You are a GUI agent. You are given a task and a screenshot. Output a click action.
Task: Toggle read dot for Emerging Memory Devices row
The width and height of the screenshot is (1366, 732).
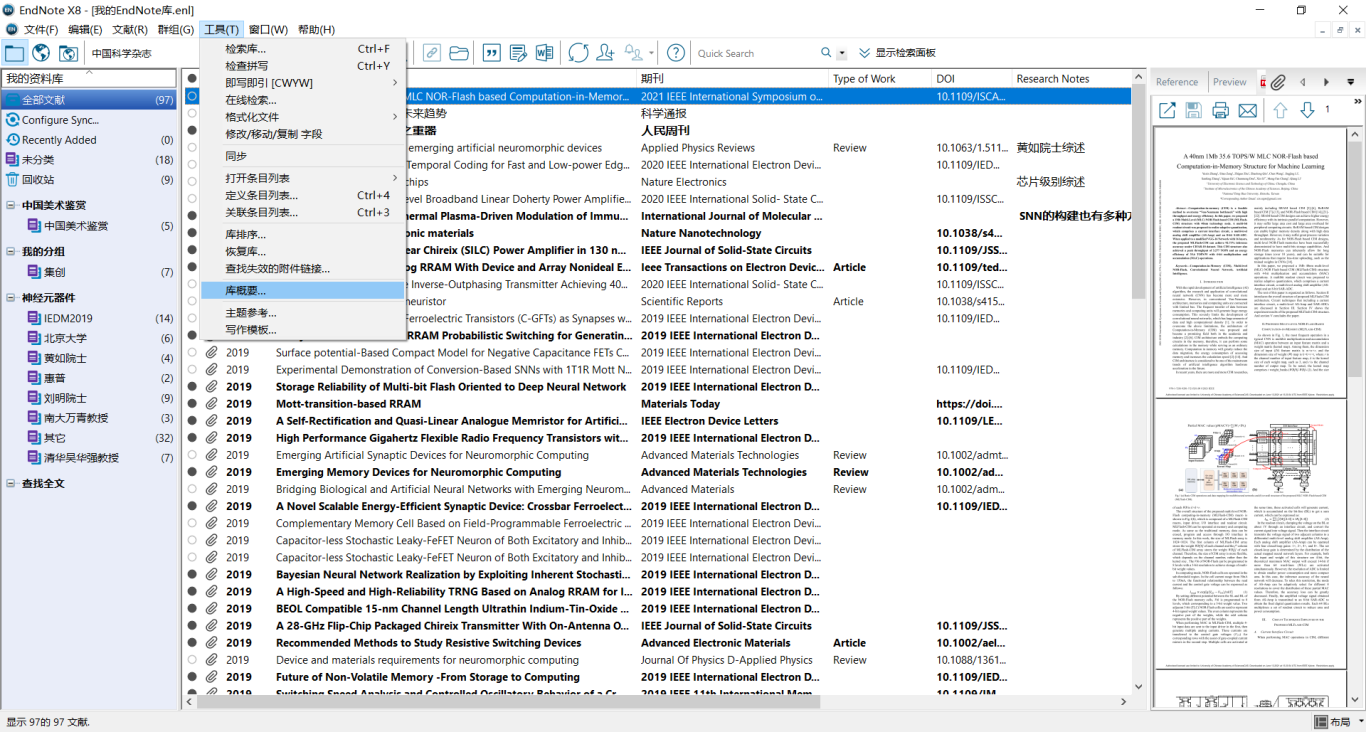[192, 472]
